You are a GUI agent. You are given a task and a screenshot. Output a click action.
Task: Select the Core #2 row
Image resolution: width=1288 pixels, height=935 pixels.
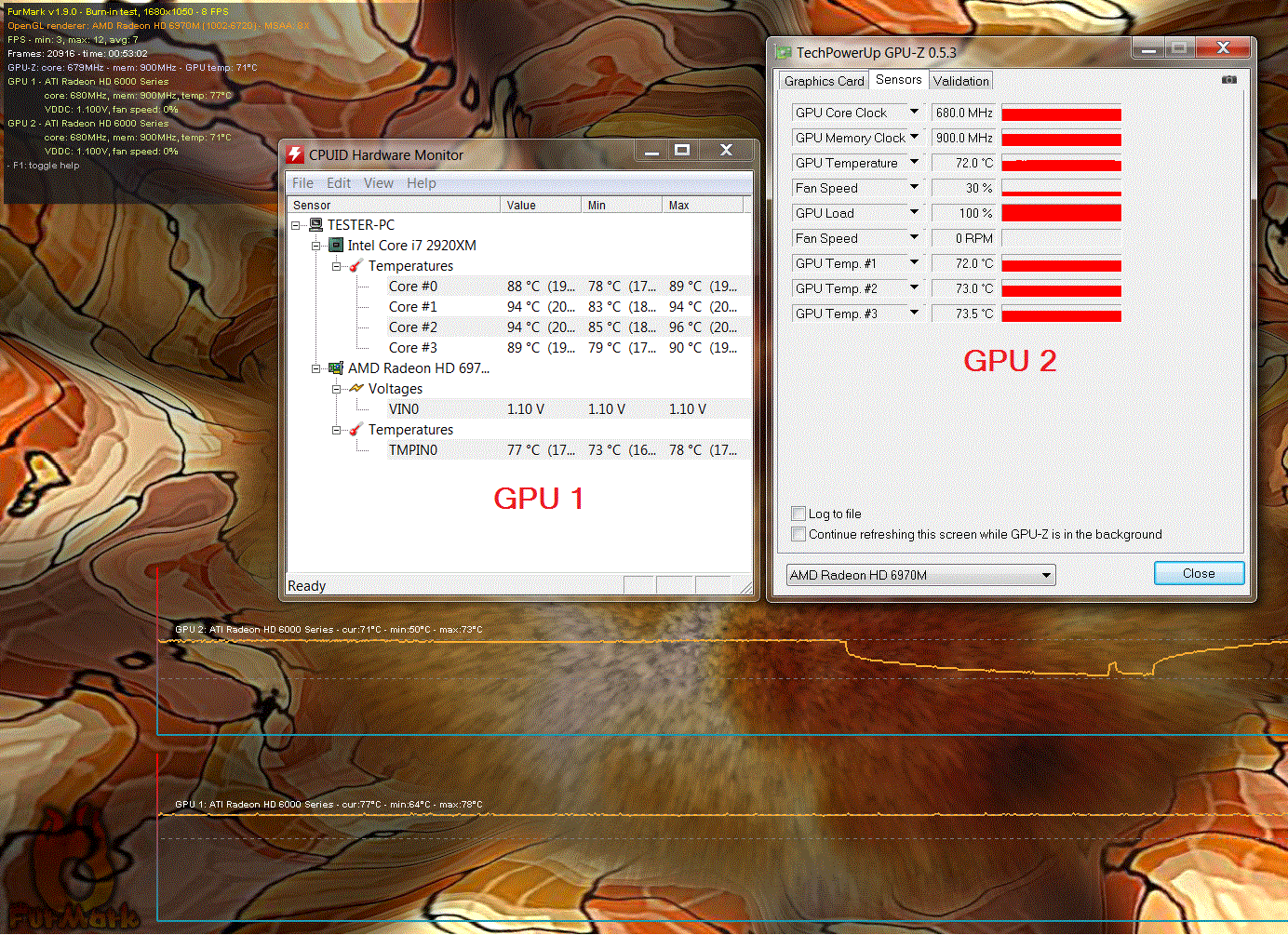(x=569, y=327)
